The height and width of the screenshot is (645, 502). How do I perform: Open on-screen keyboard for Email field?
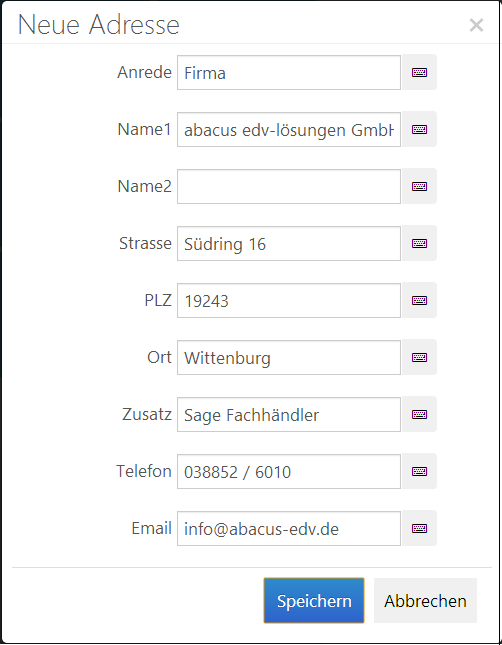click(x=419, y=528)
